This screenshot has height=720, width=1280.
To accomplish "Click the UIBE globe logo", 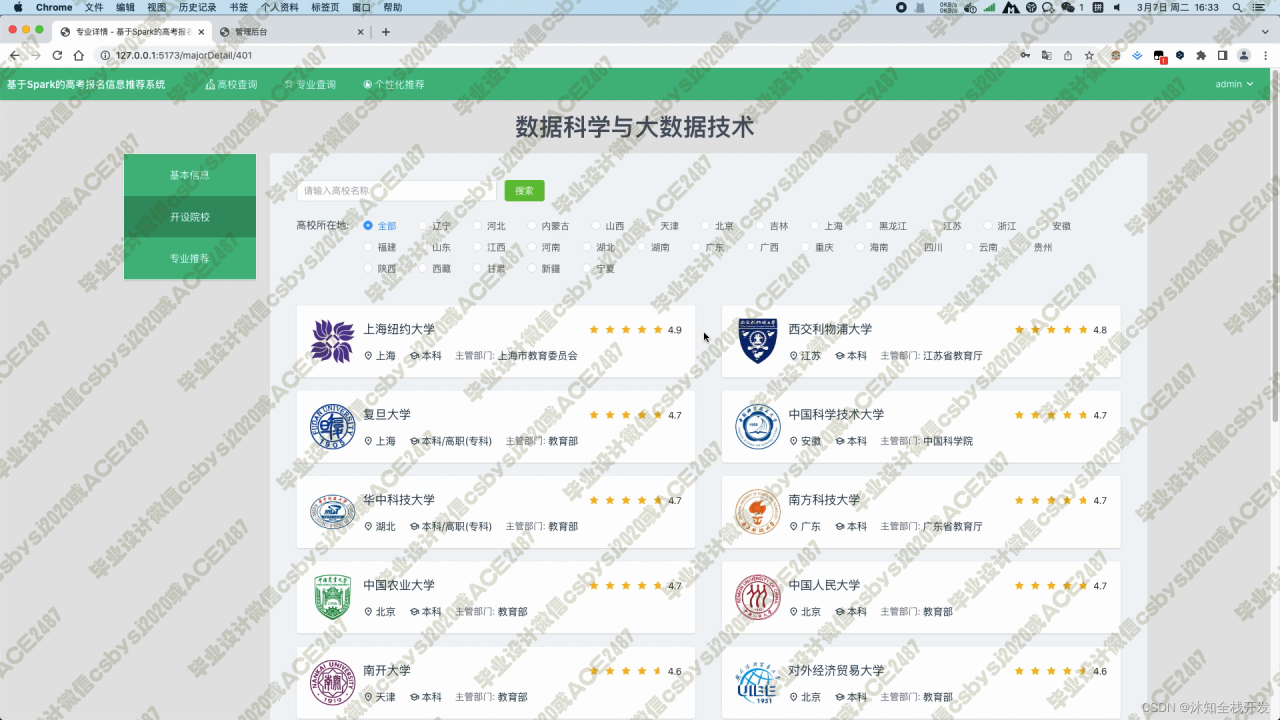I will (x=757, y=683).
